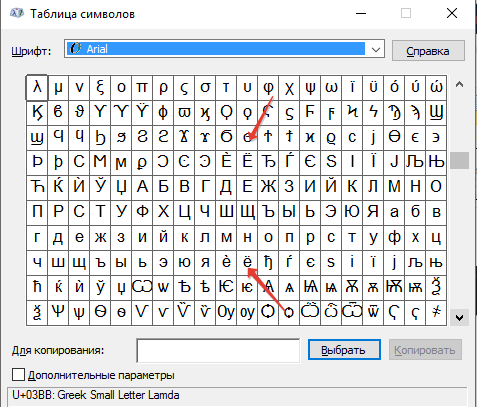Click the Character Map app icon in title bar
The height and width of the screenshot is (407, 477).
tap(17, 14)
